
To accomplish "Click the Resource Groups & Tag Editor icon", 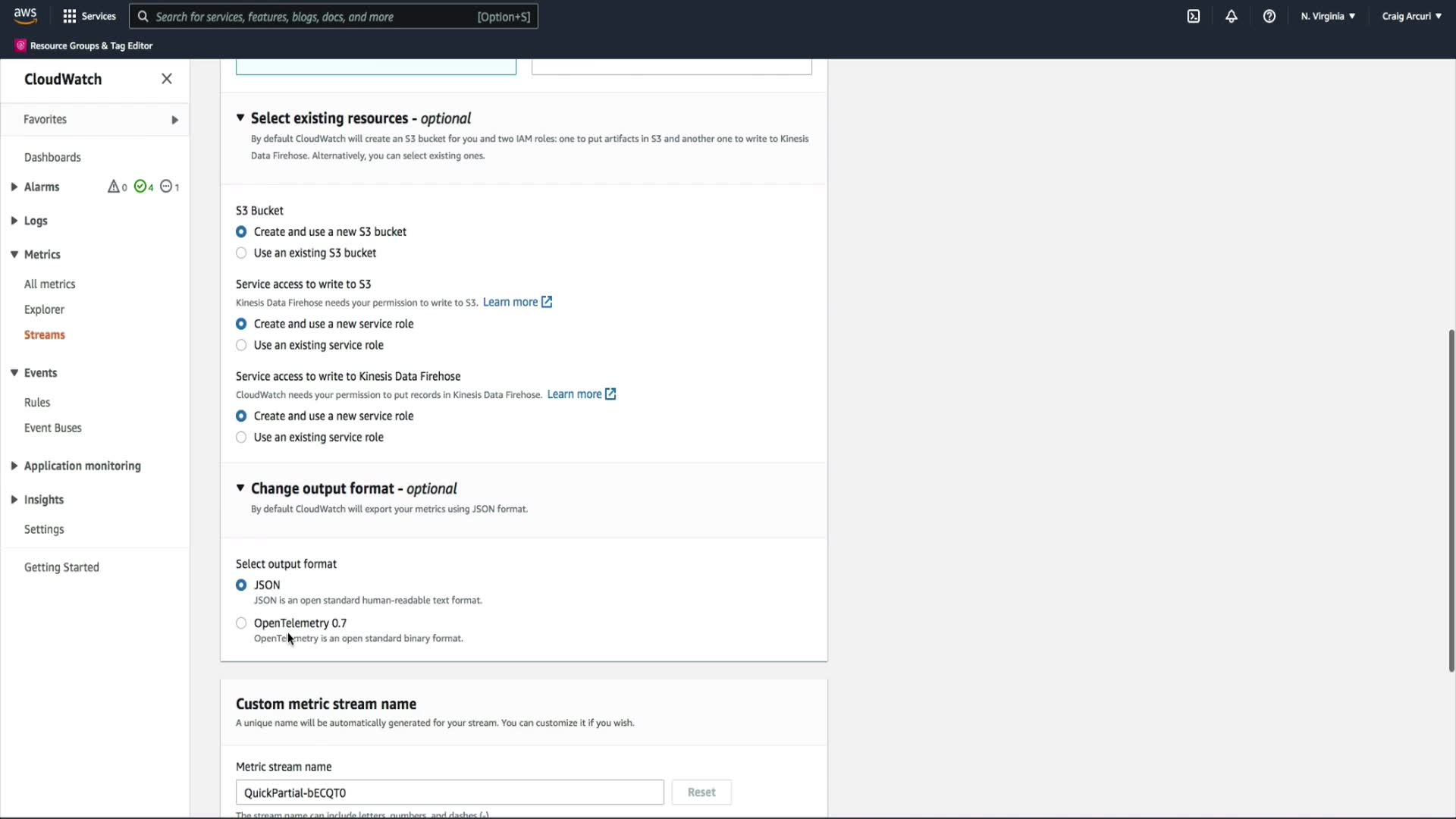I will tap(20, 45).
